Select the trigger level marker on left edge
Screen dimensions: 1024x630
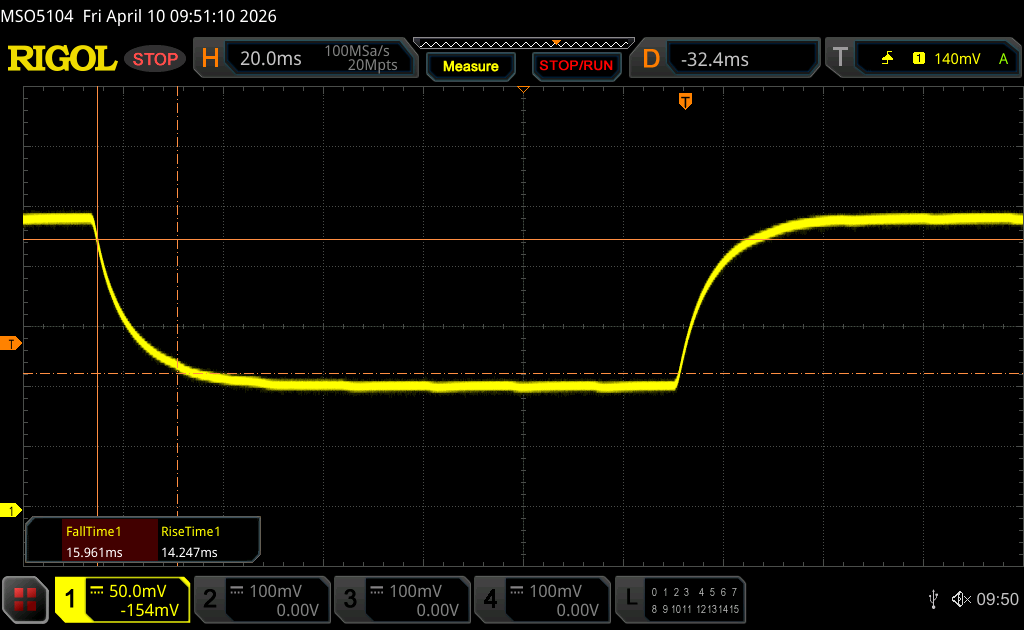(x=12, y=344)
